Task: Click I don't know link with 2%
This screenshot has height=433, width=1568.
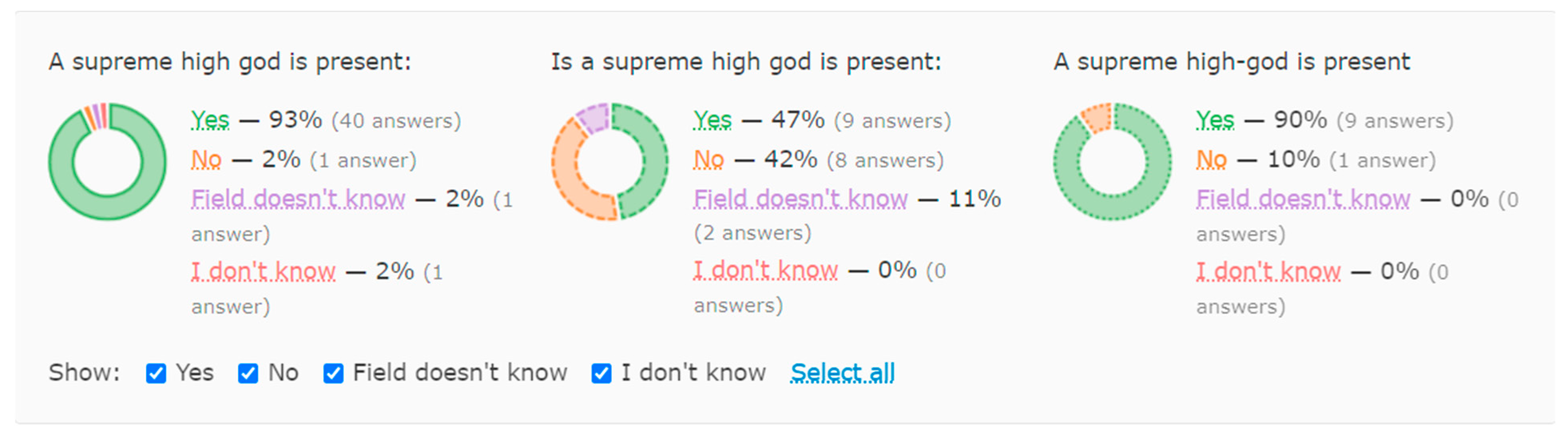Action: (264, 271)
